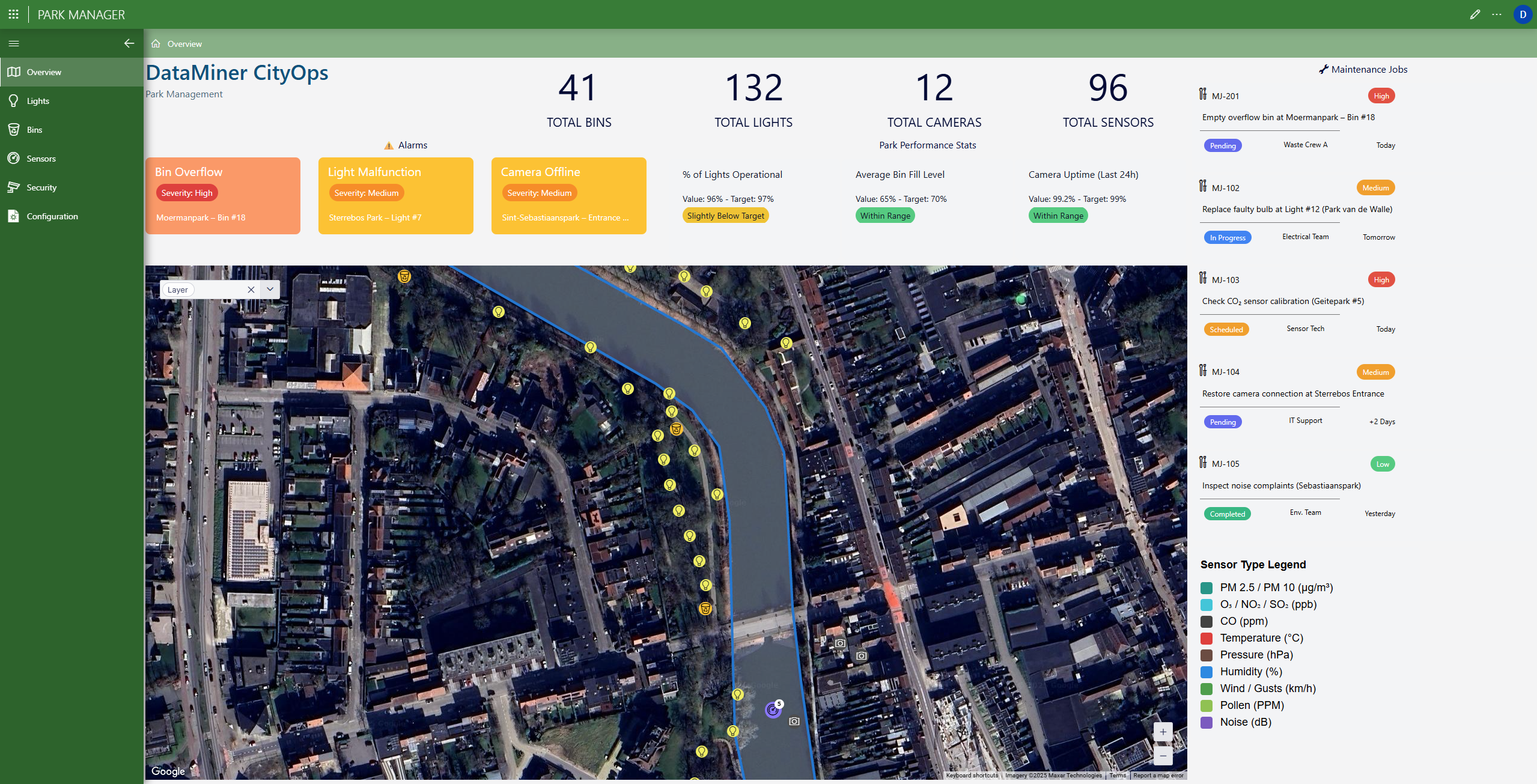This screenshot has height=784, width=1537.
Task: Clear the Layer selection with X
Action: point(251,290)
